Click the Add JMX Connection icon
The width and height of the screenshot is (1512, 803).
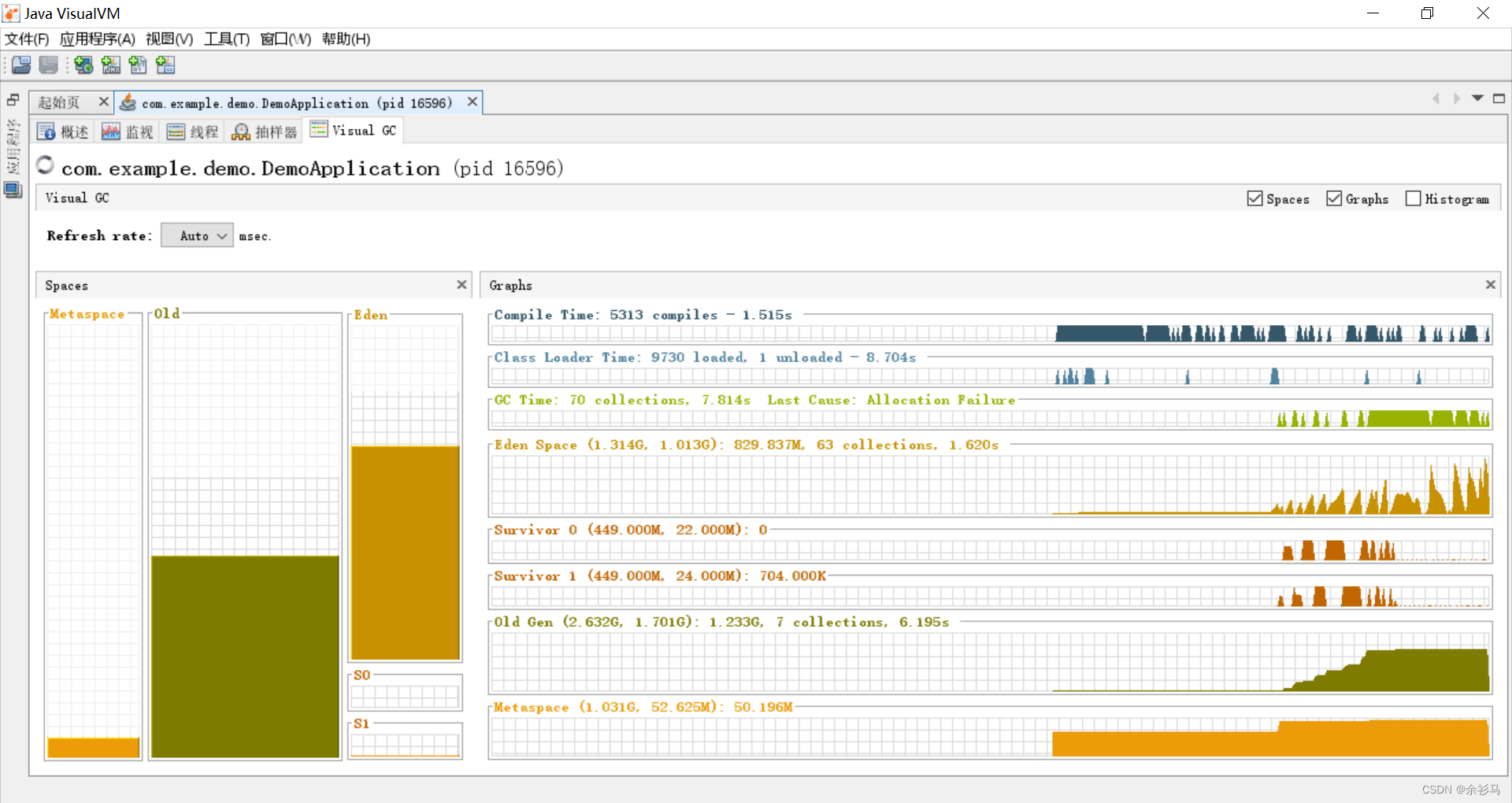110,65
